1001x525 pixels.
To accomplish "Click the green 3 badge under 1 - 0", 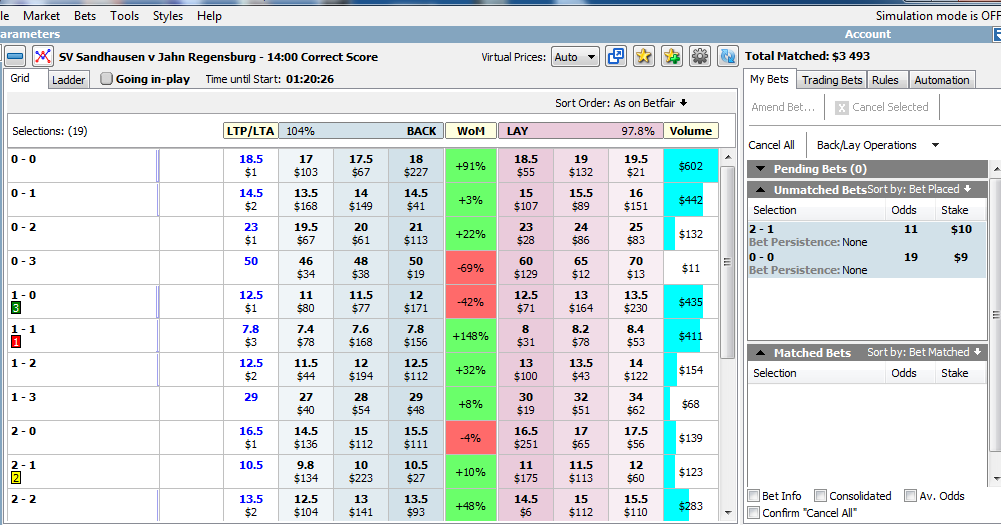I will [16, 308].
